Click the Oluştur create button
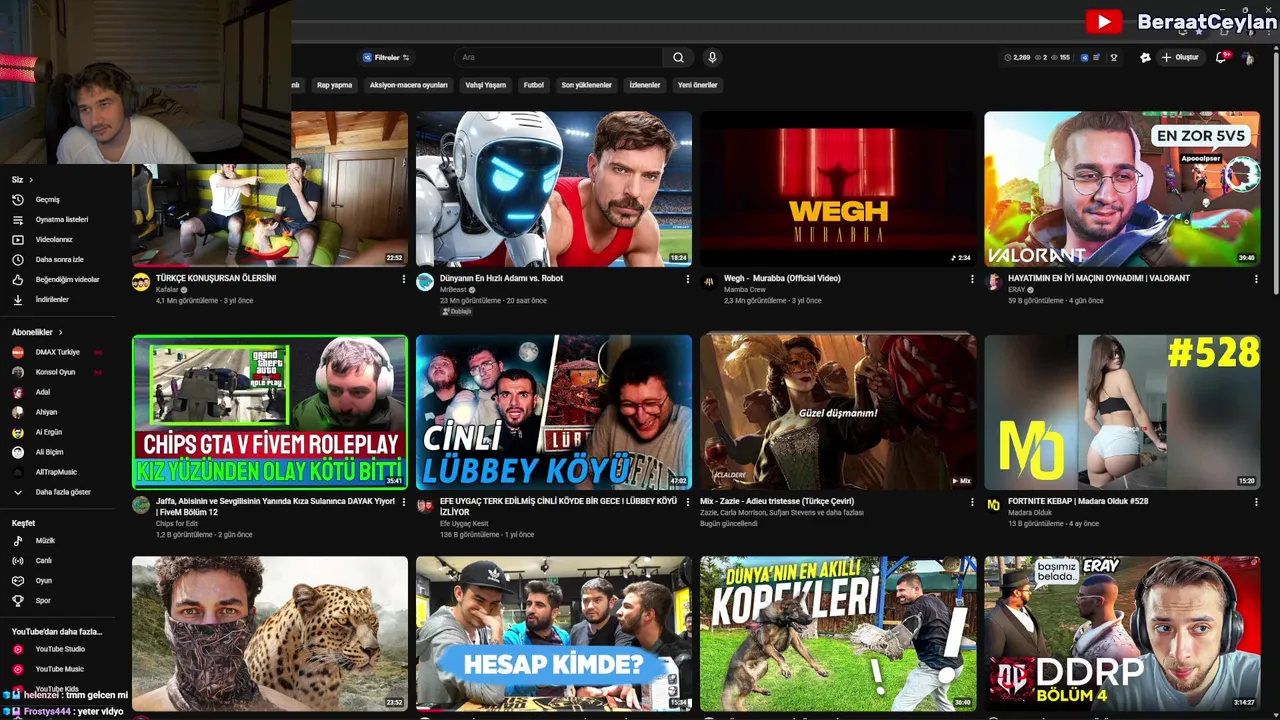The width and height of the screenshot is (1280, 720). (1180, 58)
